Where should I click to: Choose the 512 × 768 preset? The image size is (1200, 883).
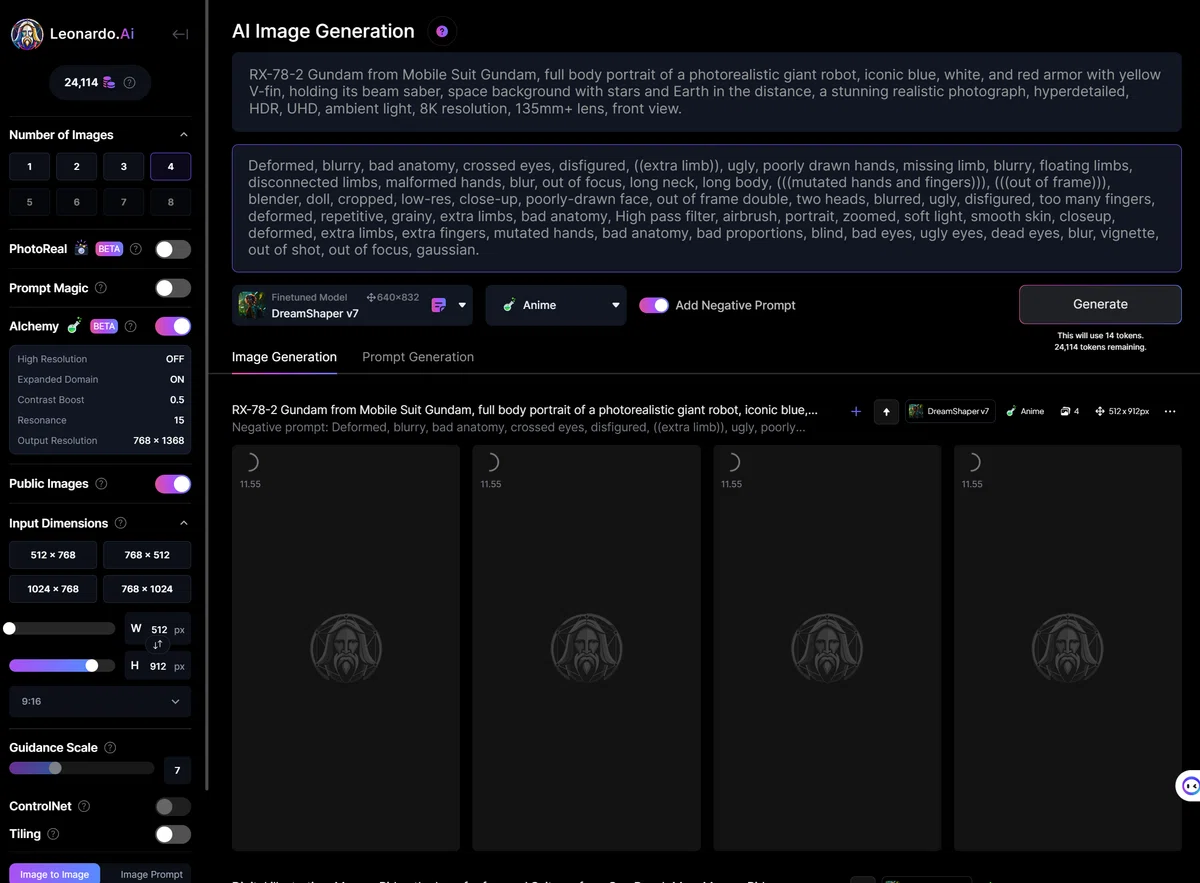(x=53, y=555)
